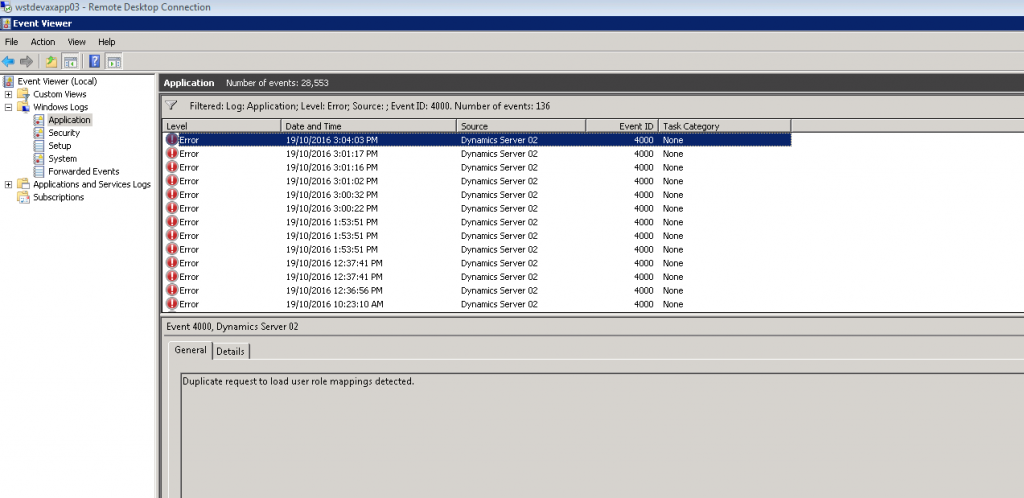Select event dated 19/10/2016 3:00:32 PM
The height and width of the screenshot is (498, 1024).
coord(477,195)
